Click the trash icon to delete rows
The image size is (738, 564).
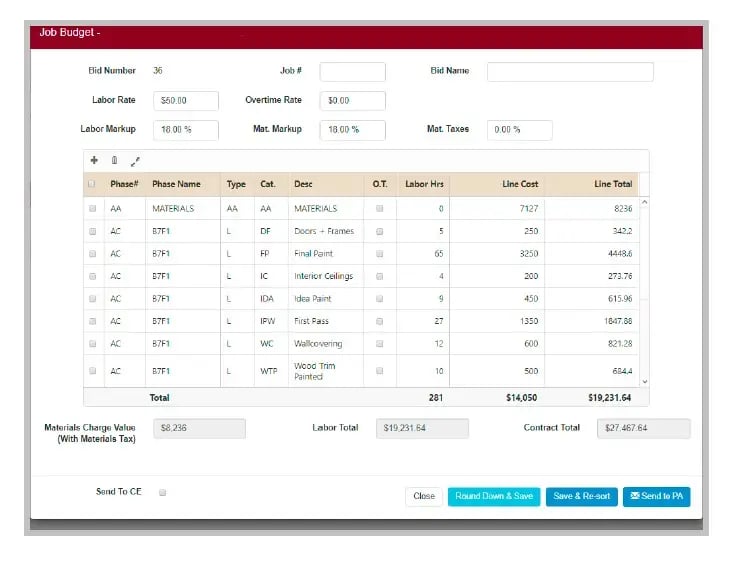[x=114, y=160]
